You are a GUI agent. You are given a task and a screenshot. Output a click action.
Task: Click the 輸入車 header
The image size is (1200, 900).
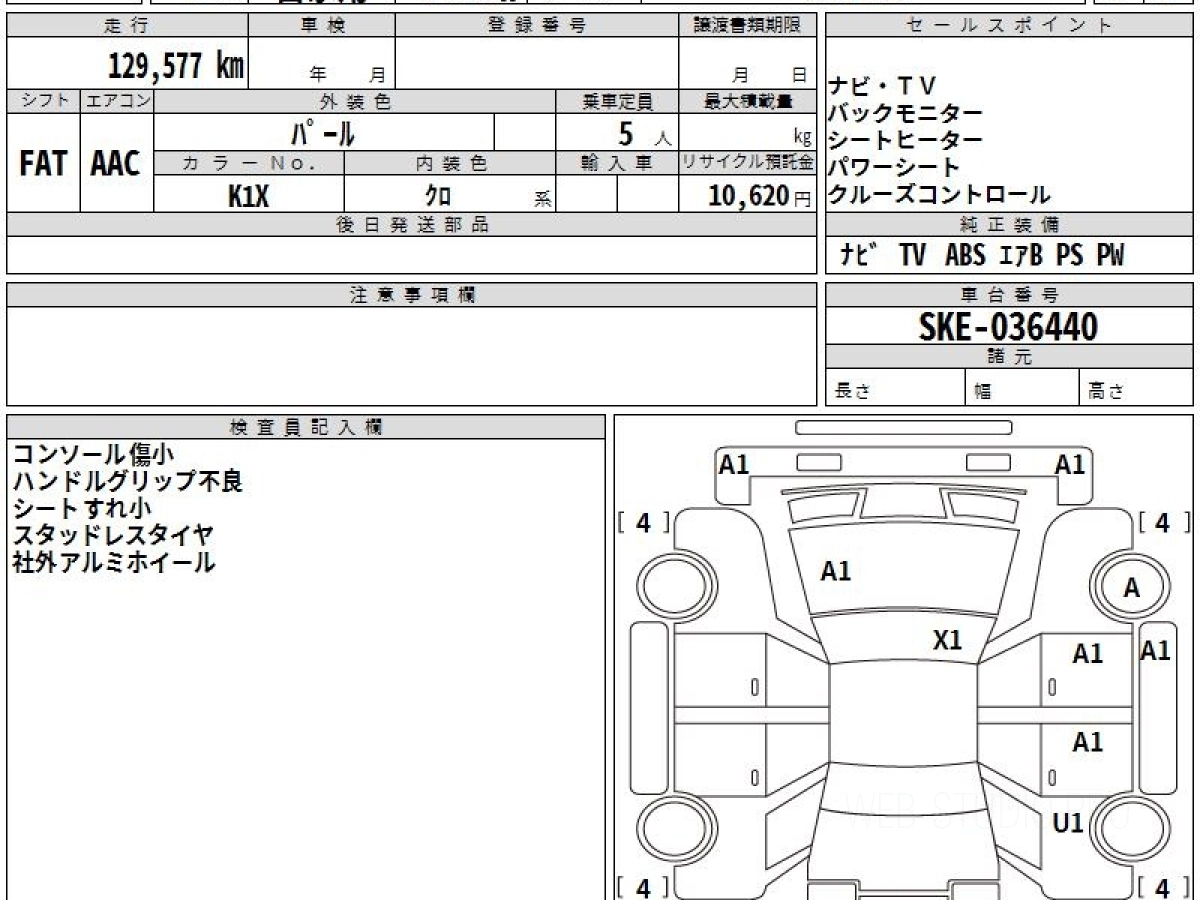[617, 163]
